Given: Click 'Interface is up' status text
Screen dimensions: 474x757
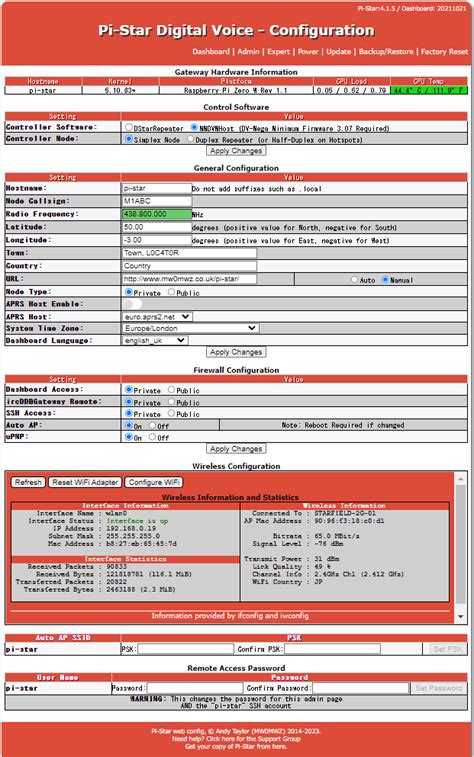Looking at the screenshot, I should click(137, 521).
